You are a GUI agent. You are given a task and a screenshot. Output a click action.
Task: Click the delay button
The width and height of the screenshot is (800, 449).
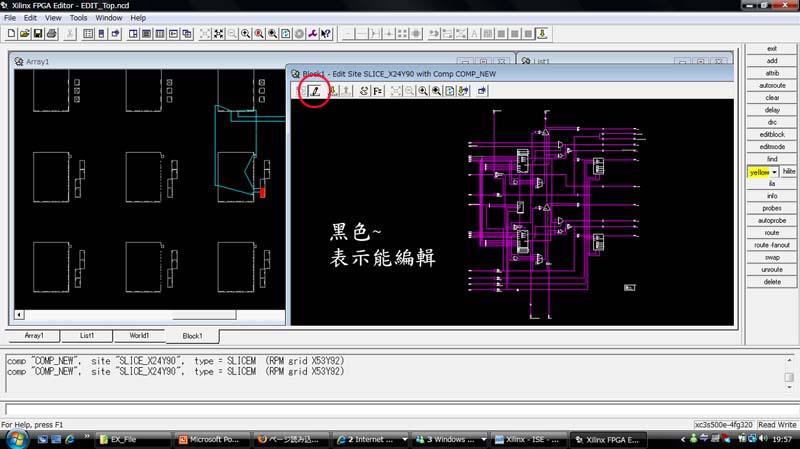coord(771,110)
